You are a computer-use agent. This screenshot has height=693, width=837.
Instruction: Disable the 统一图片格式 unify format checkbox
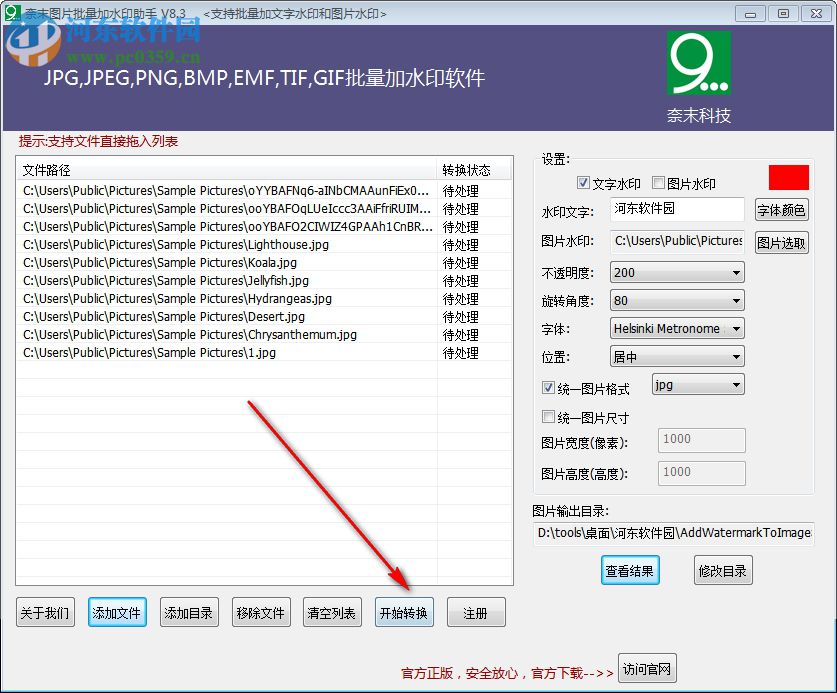548,388
